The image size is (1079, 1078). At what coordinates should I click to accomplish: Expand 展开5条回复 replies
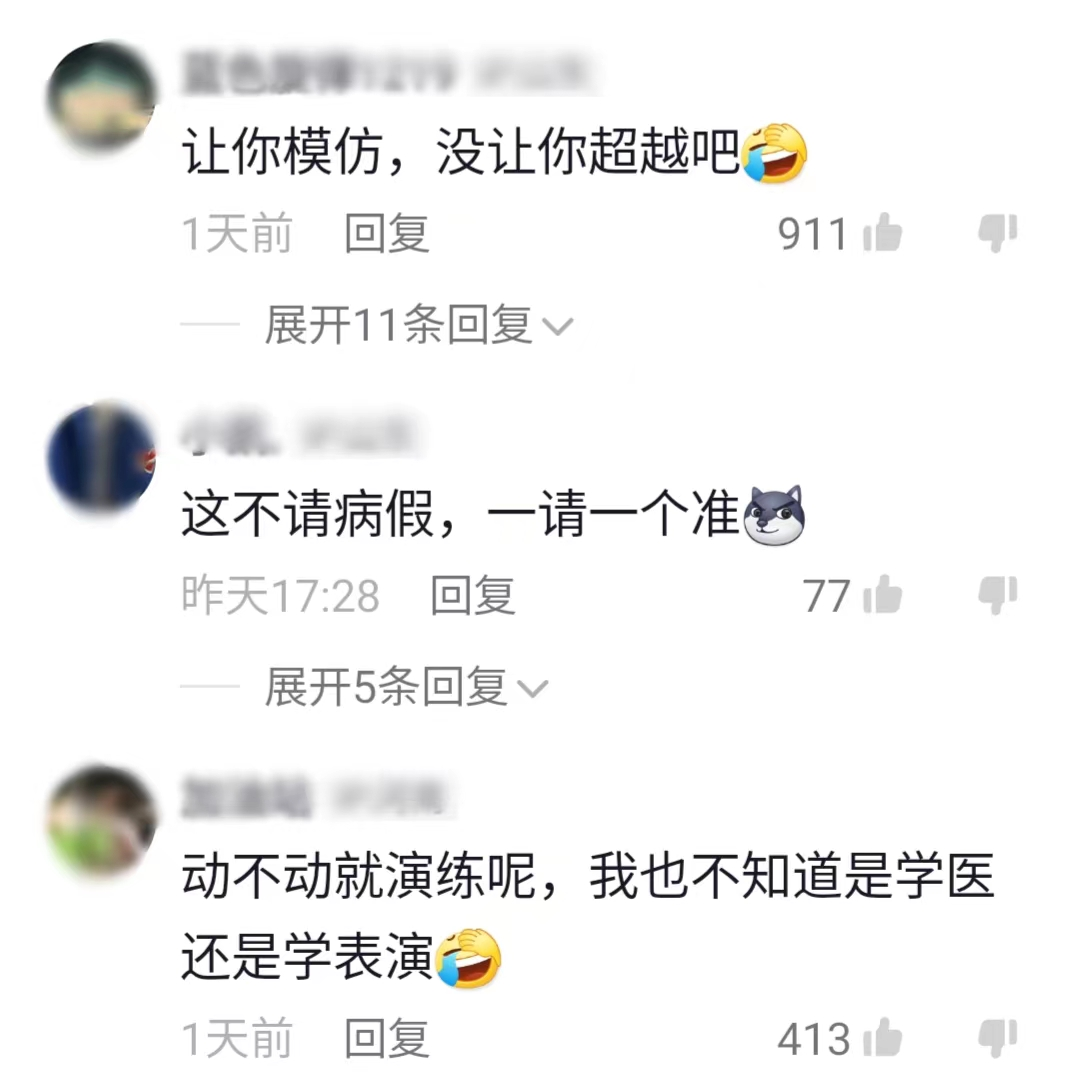tap(406, 687)
